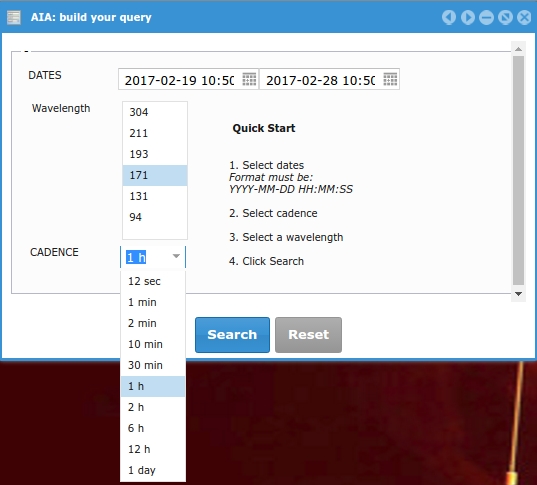Focus the start date input field
This screenshot has height=485, width=537.
179,80
